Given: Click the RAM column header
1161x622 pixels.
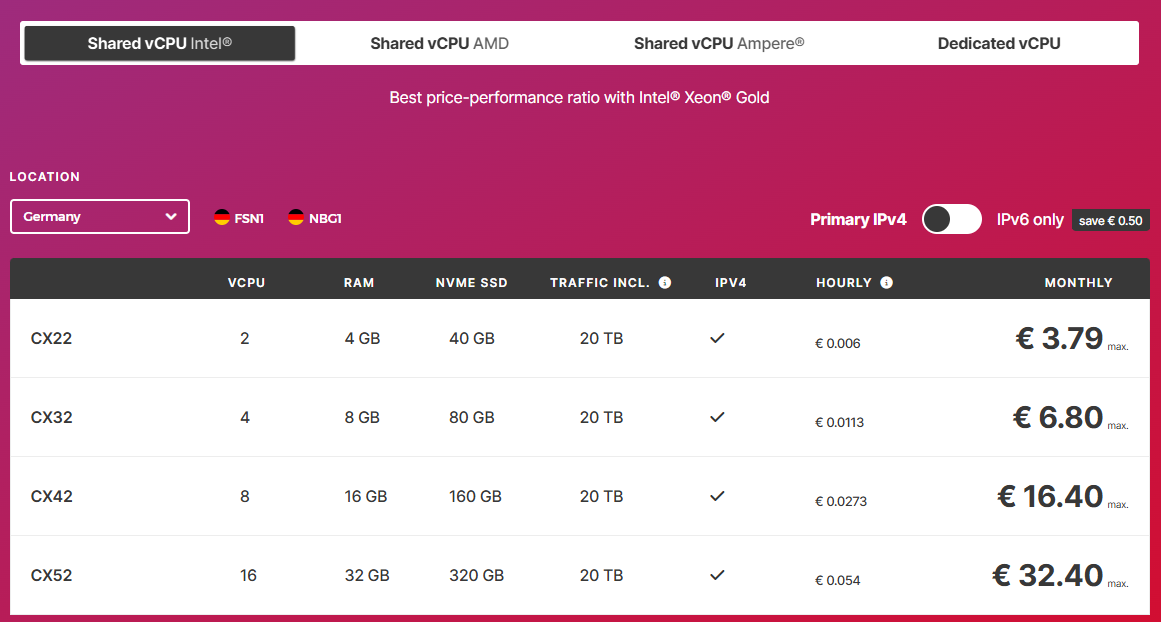Looking at the screenshot, I should 359,283.
